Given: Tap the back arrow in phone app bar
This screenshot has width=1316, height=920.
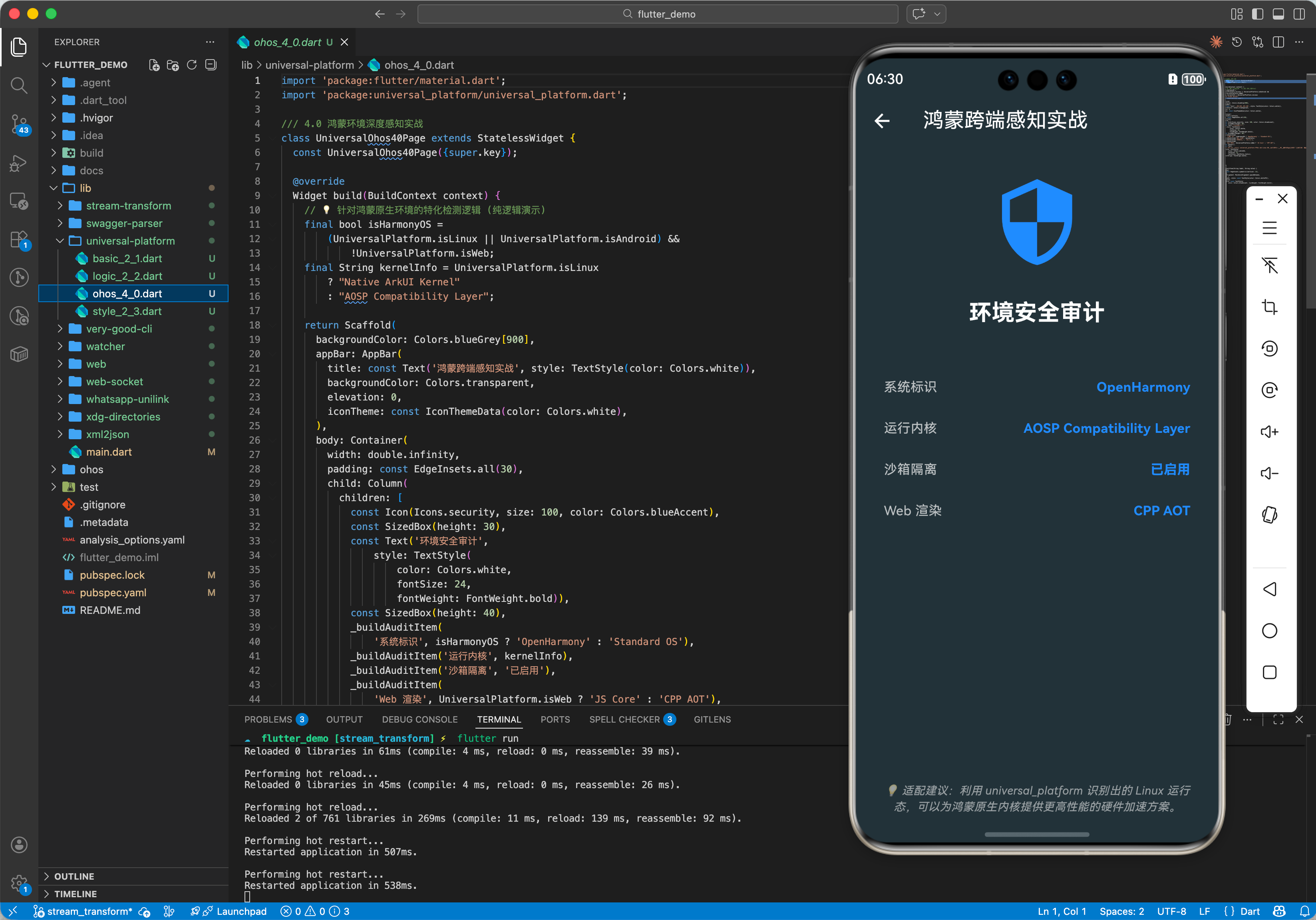Looking at the screenshot, I should pos(882,120).
